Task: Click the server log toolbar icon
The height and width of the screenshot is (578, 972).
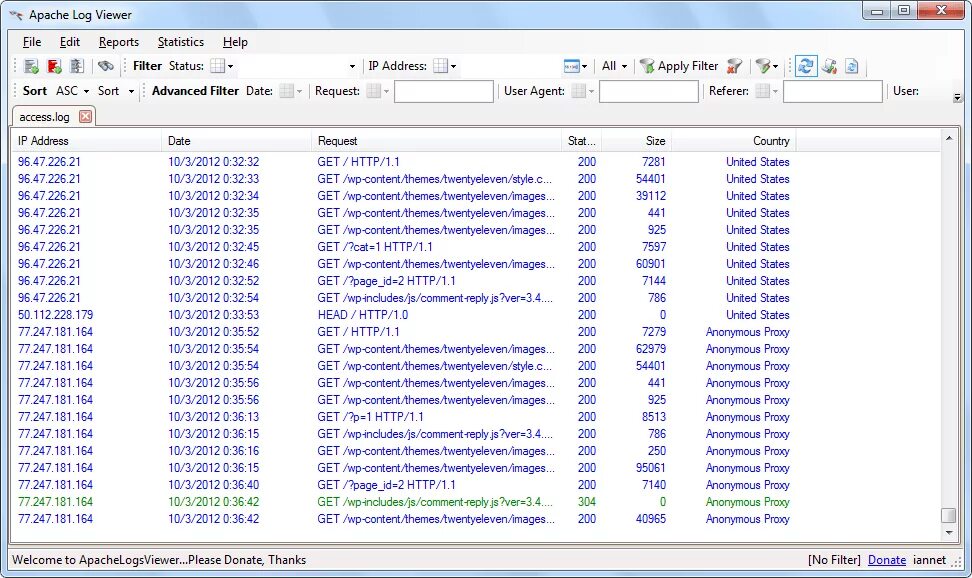Action: [x=77, y=66]
